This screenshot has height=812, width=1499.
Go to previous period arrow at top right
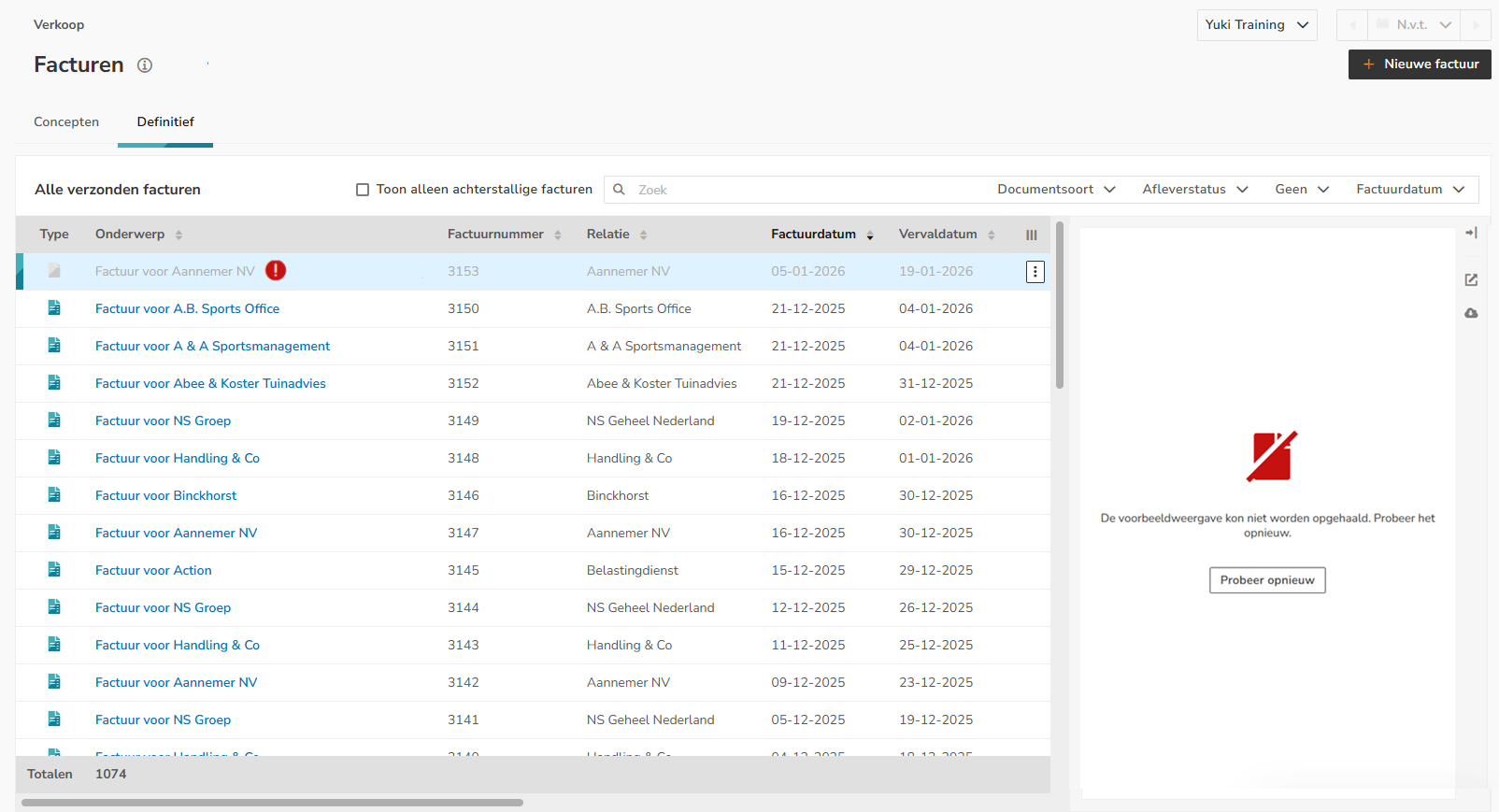click(x=1352, y=25)
